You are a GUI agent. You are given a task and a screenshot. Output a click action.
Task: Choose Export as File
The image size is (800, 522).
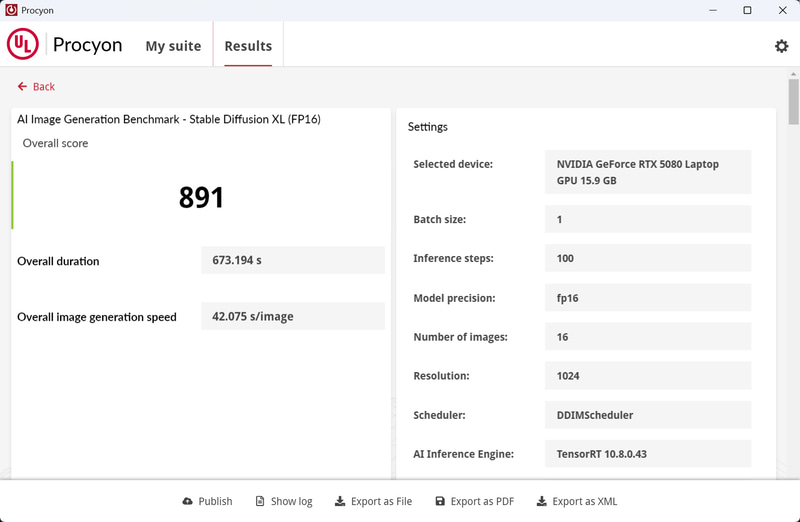coord(373,501)
